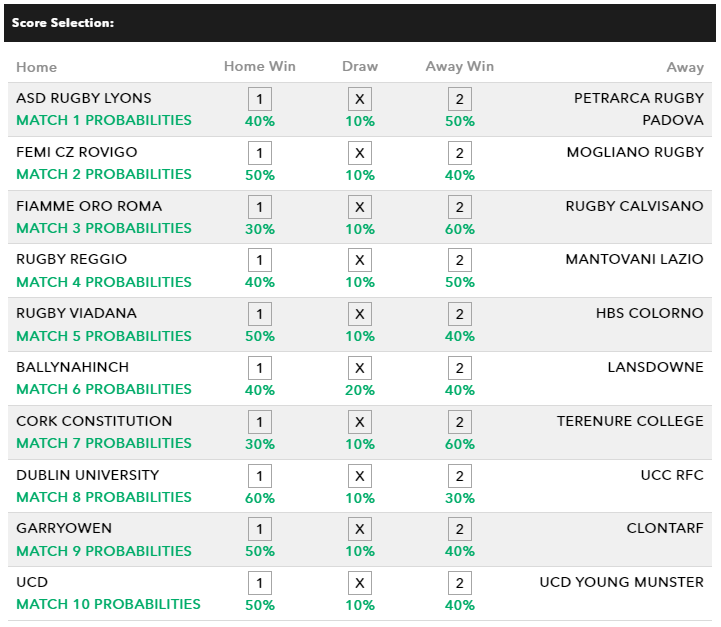Image resolution: width=721 pixels, height=627 pixels.
Task: Open Match 3 Probabilities link
Action: click(103, 228)
